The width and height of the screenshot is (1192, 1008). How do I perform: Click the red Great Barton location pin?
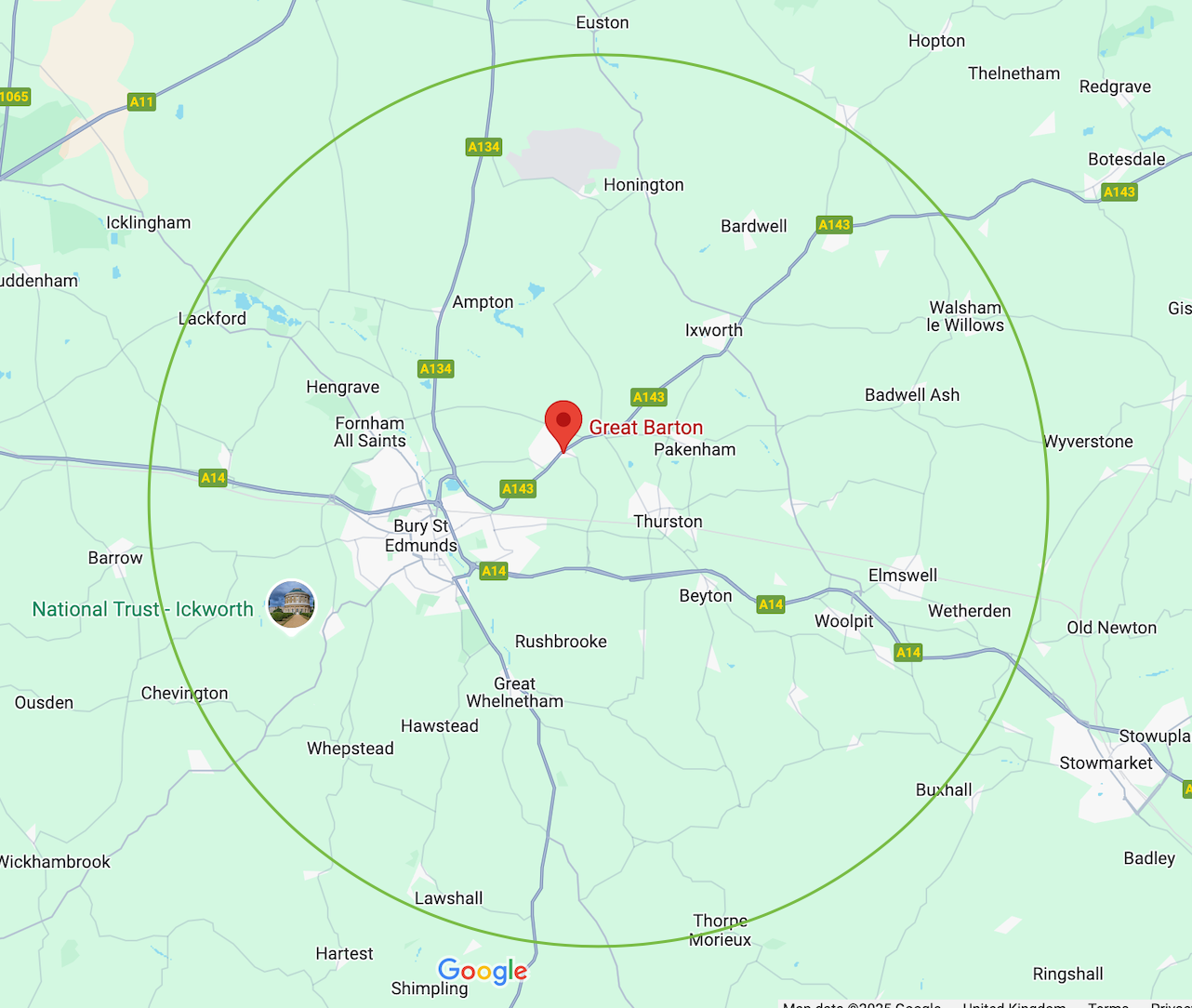pyautogui.click(x=563, y=426)
